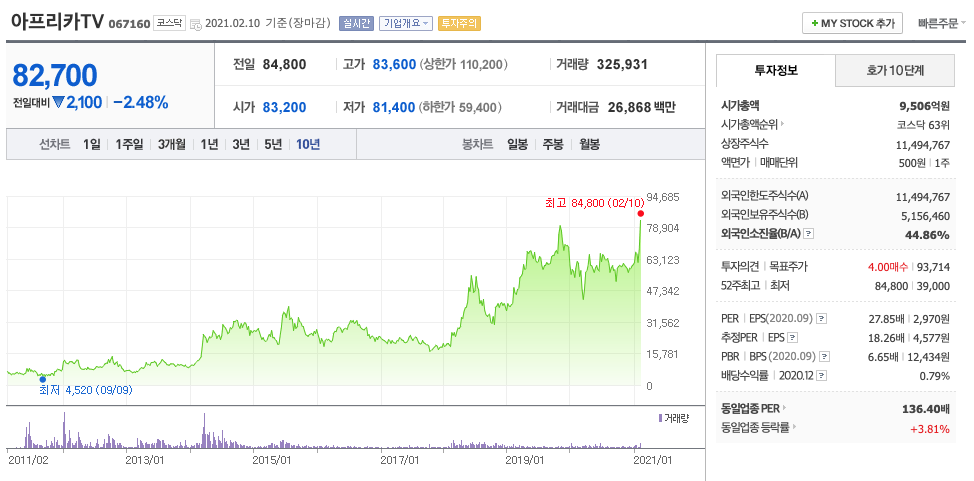Screen dimensions: 974x481
Task: Open the 배당수익률 2020.12 help question icon
Action: click(822, 376)
